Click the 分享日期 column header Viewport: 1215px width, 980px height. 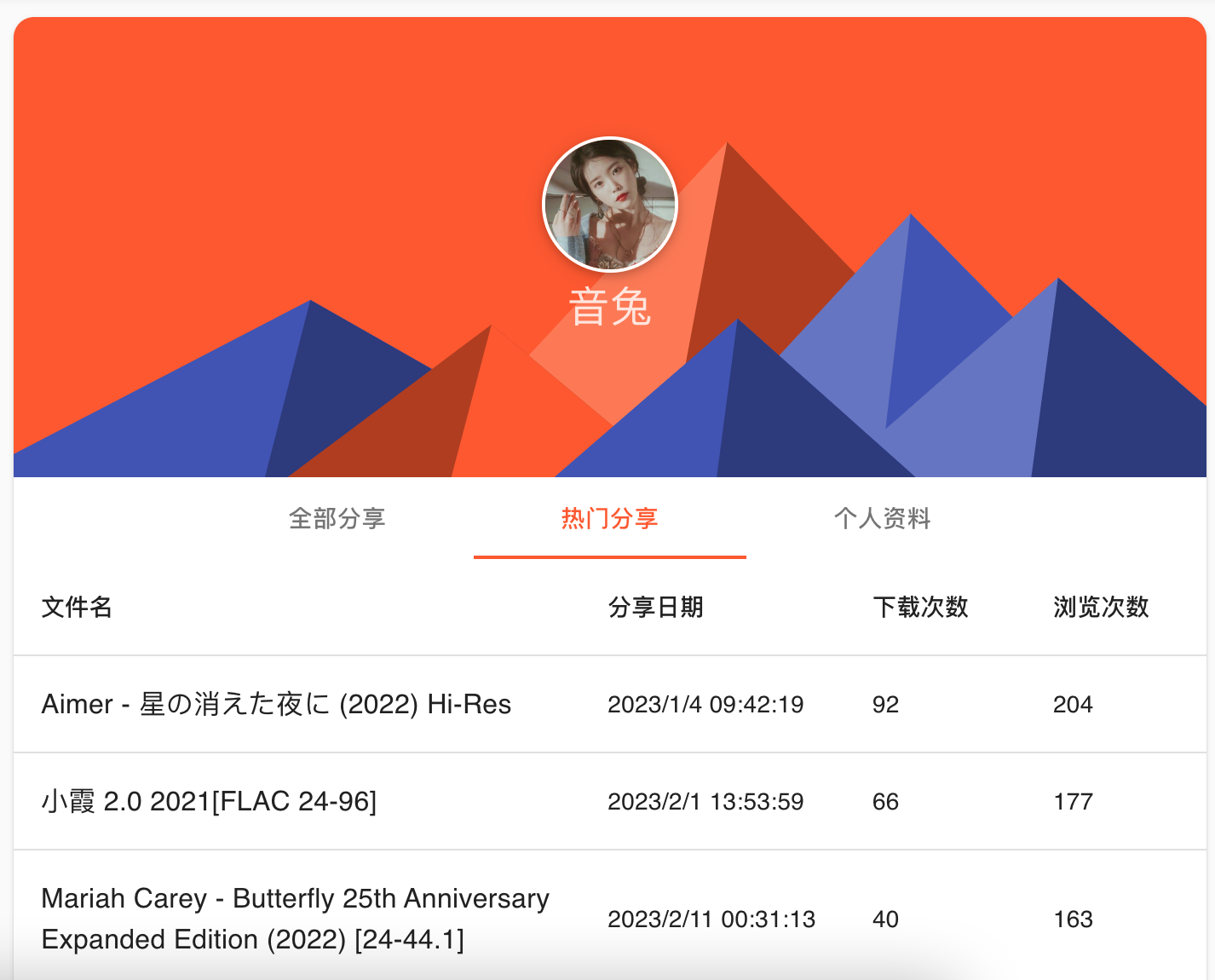[x=656, y=607]
